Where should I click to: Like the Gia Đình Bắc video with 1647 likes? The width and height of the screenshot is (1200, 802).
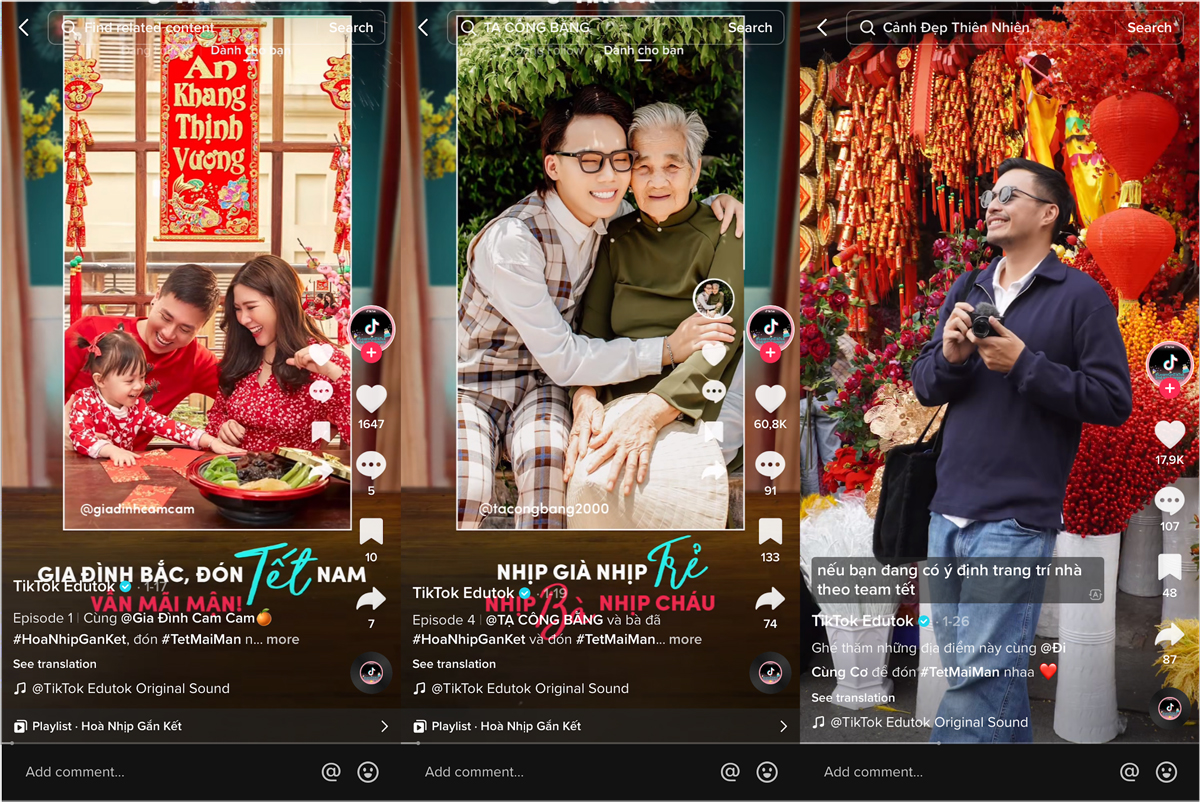coord(371,399)
